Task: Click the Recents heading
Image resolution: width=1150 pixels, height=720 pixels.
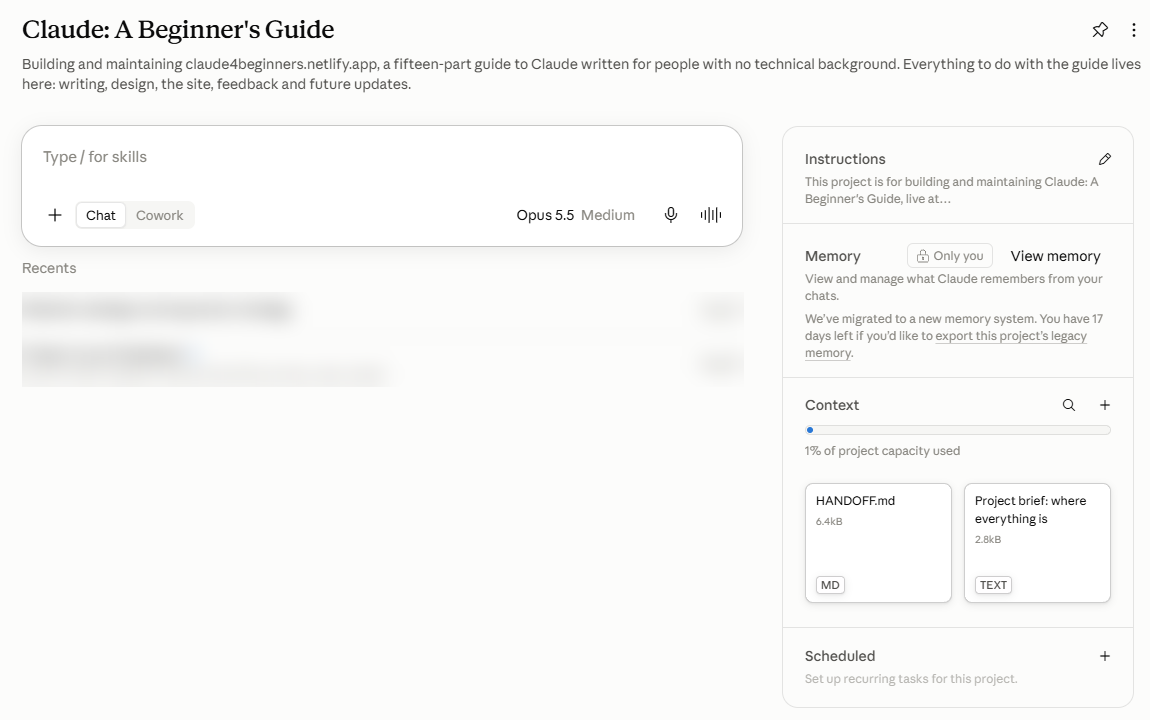Action: click(49, 268)
